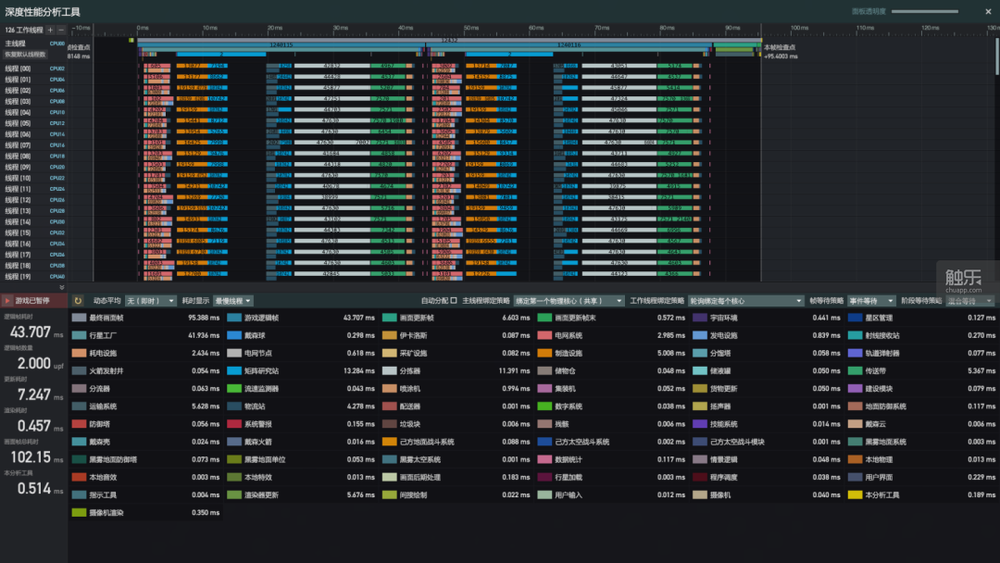Click the minus button to reduce worker threads
Viewport: 1000px width, 563px height.
tap(63, 31)
